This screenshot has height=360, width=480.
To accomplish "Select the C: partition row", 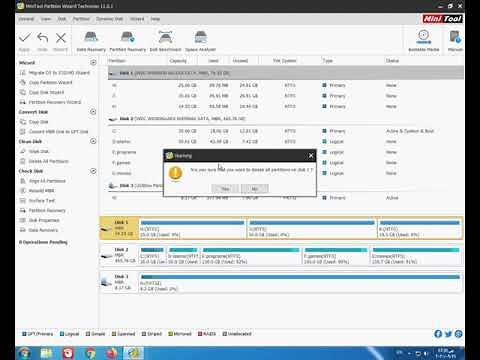I will (286, 131).
